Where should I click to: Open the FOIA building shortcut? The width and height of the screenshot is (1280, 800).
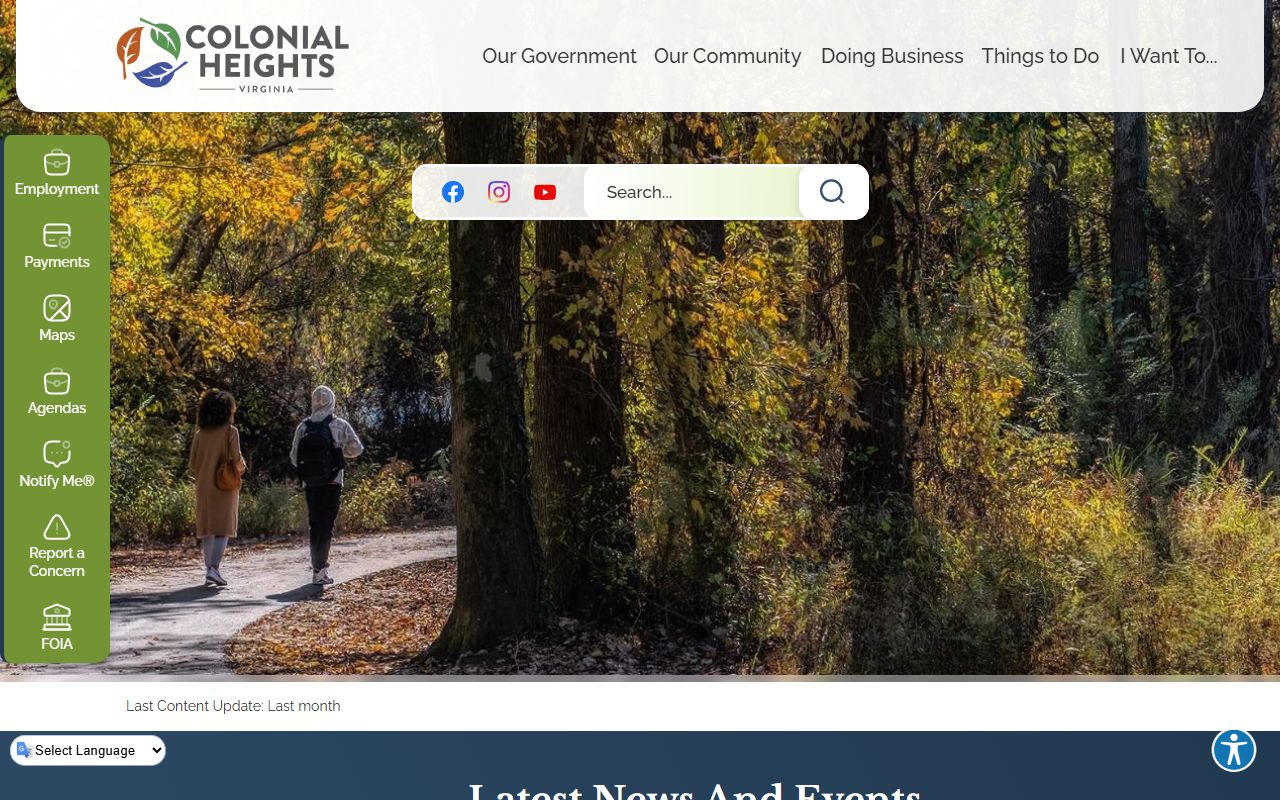point(57,627)
